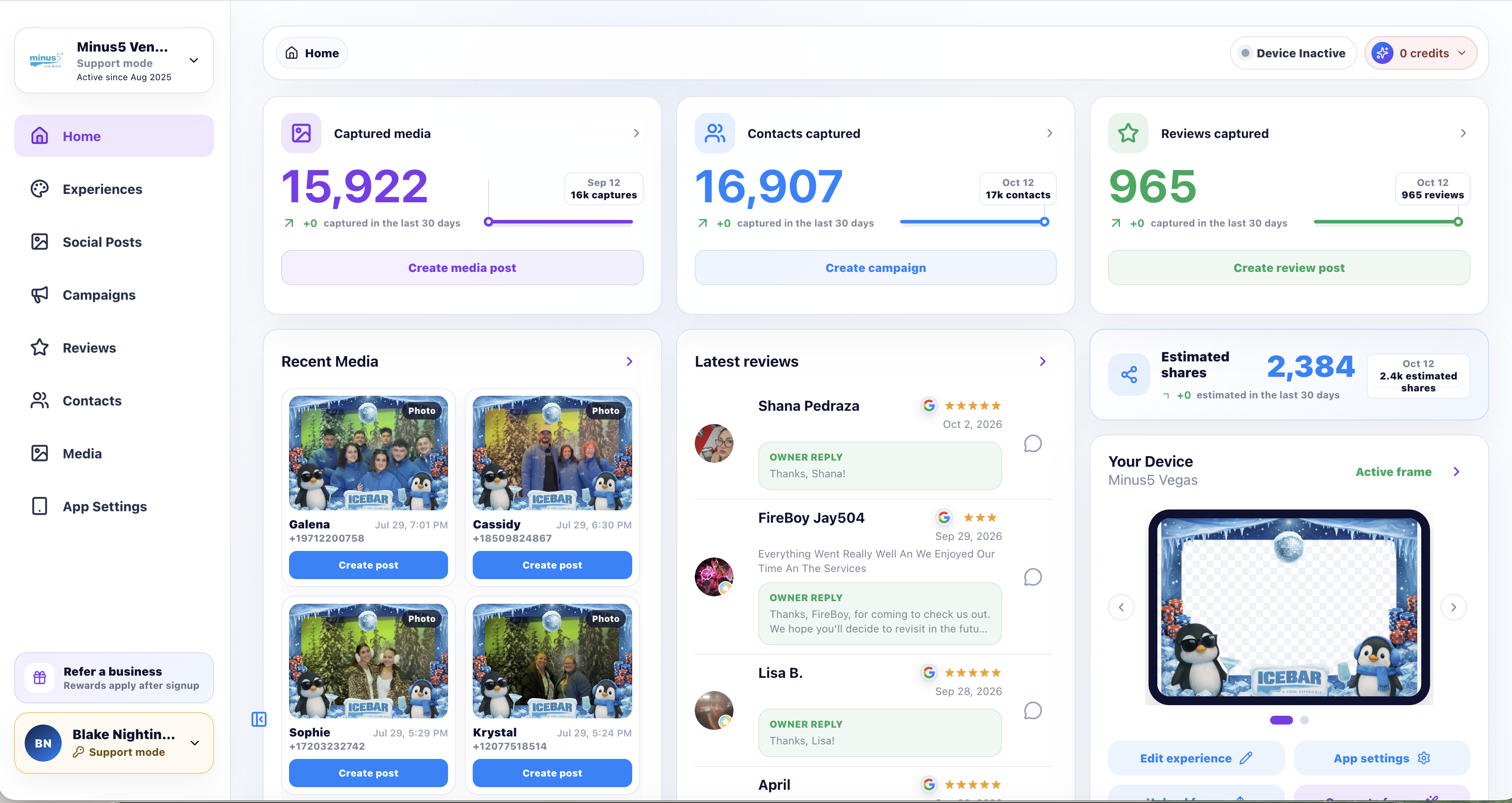1512x803 pixels.
Task: Click Edit experience button
Action: (x=1196, y=758)
